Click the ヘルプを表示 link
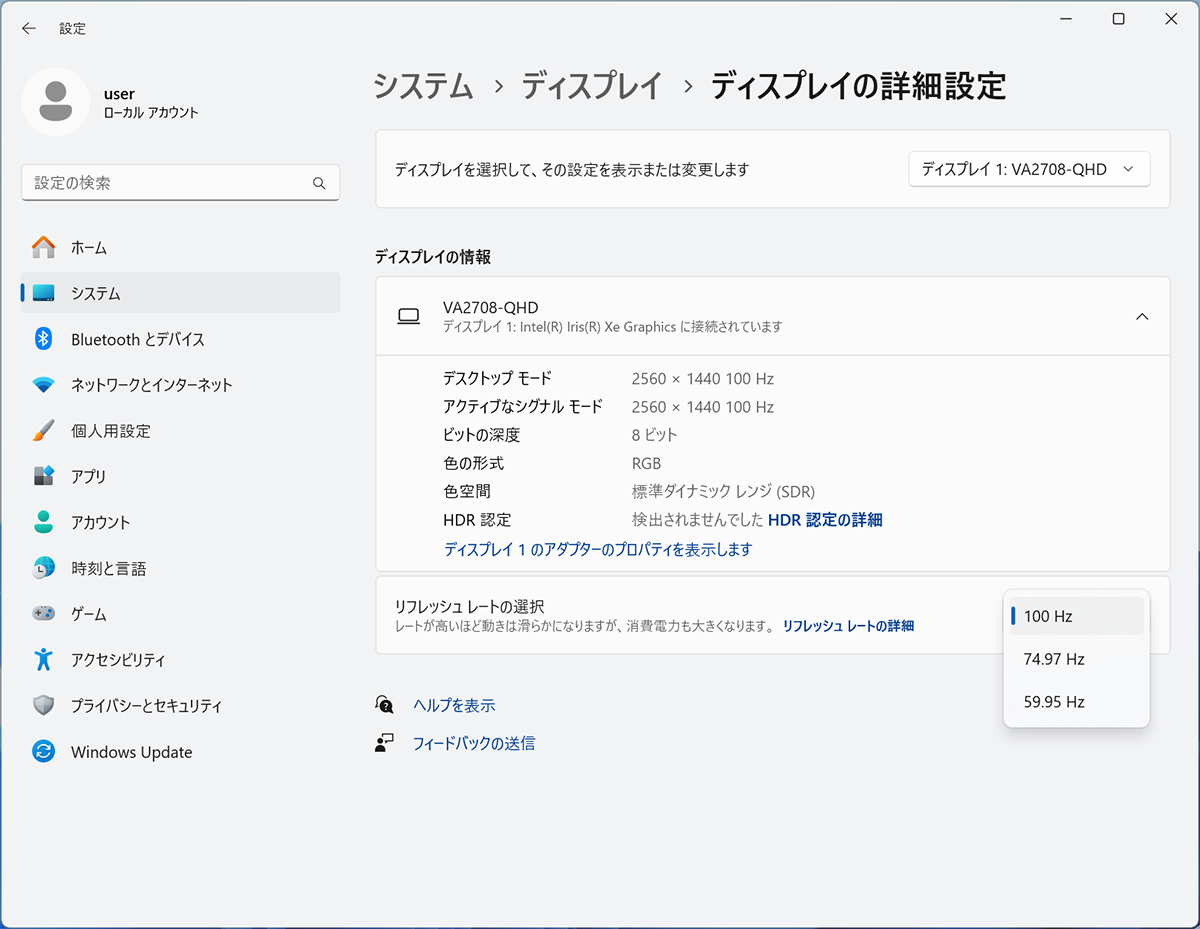The width and height of the screenshot is (1200, 929). (454, 705)
